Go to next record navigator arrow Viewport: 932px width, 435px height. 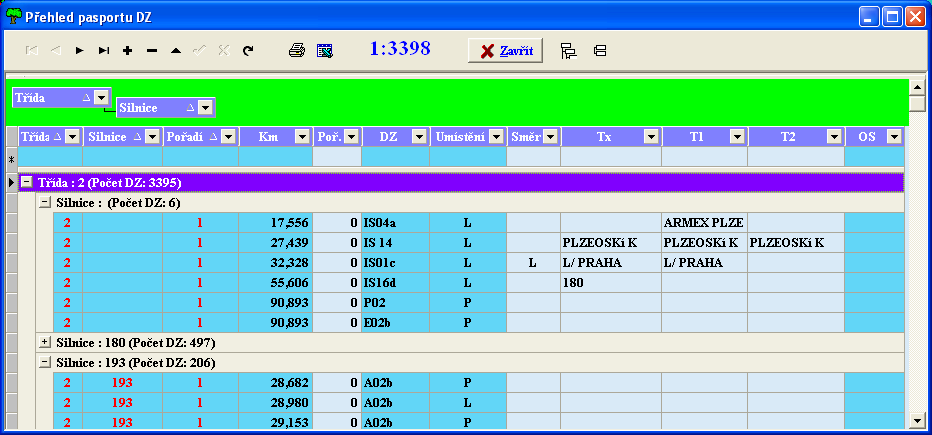pyautogui.click(x=79, y=51)
